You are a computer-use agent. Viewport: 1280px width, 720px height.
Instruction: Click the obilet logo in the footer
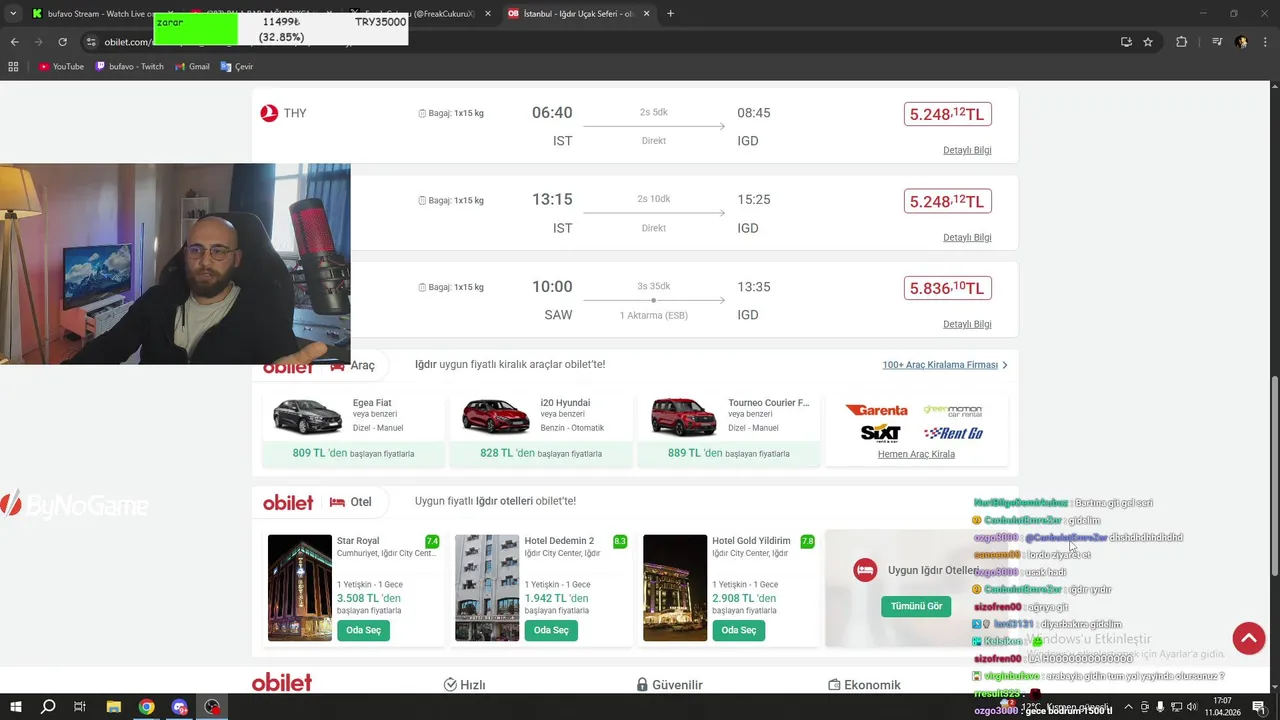[282, 682]
